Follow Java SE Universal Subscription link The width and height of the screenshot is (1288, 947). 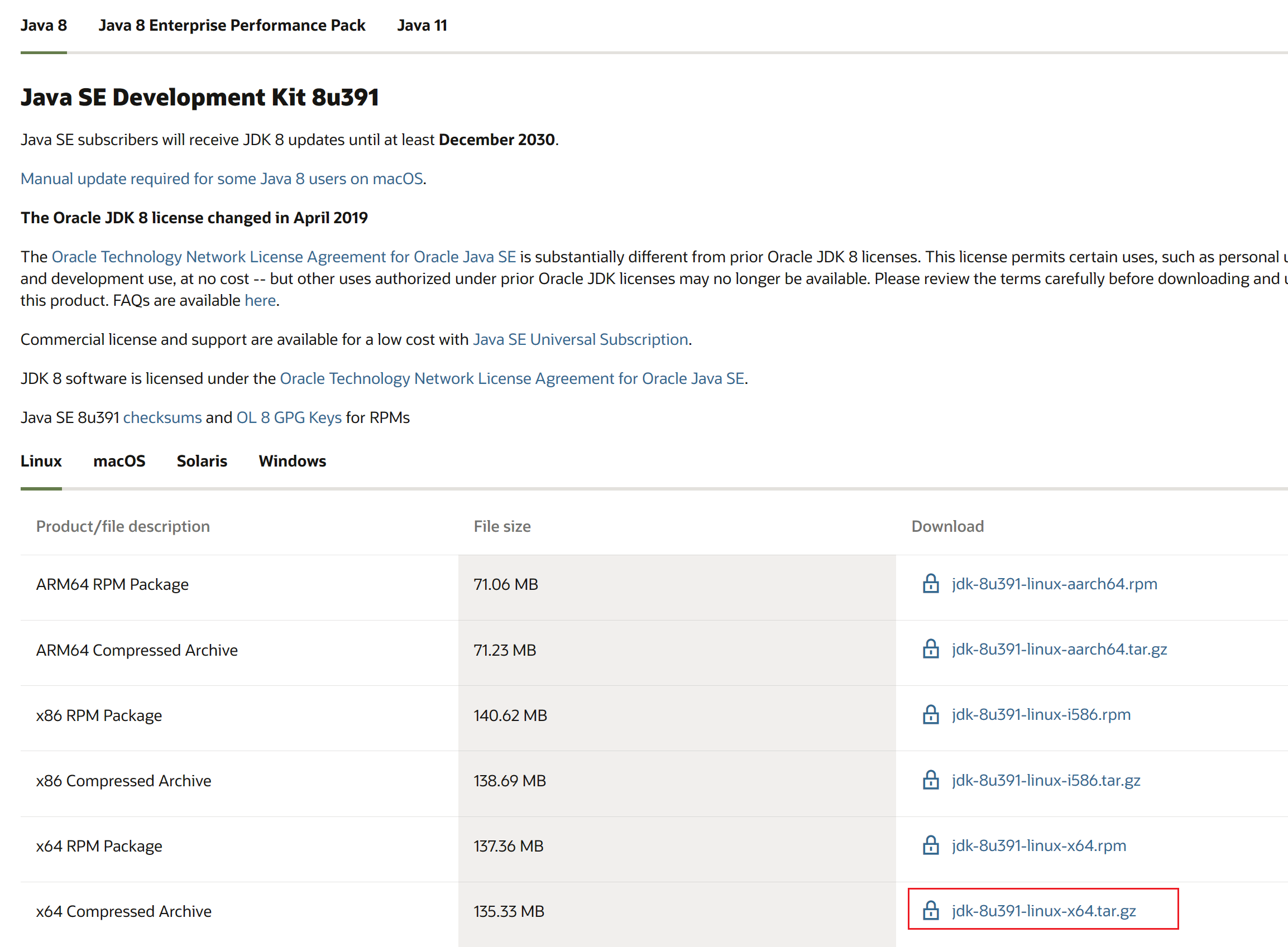point(580,339)
